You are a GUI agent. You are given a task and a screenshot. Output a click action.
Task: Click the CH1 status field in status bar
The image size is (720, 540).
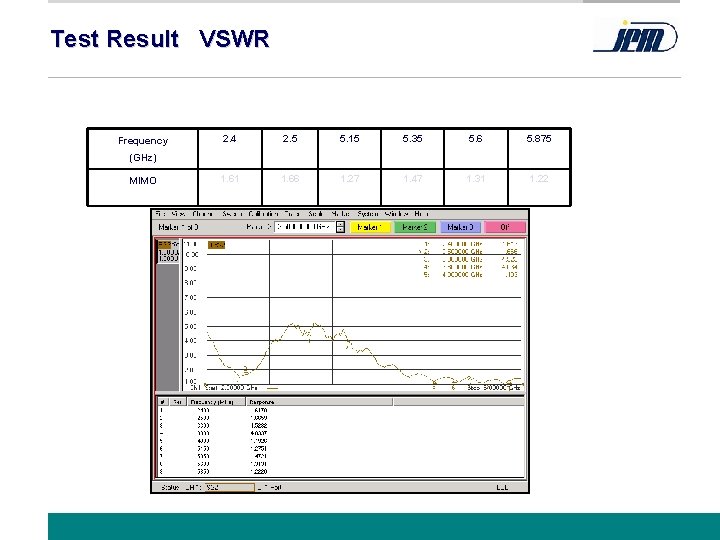229,488
